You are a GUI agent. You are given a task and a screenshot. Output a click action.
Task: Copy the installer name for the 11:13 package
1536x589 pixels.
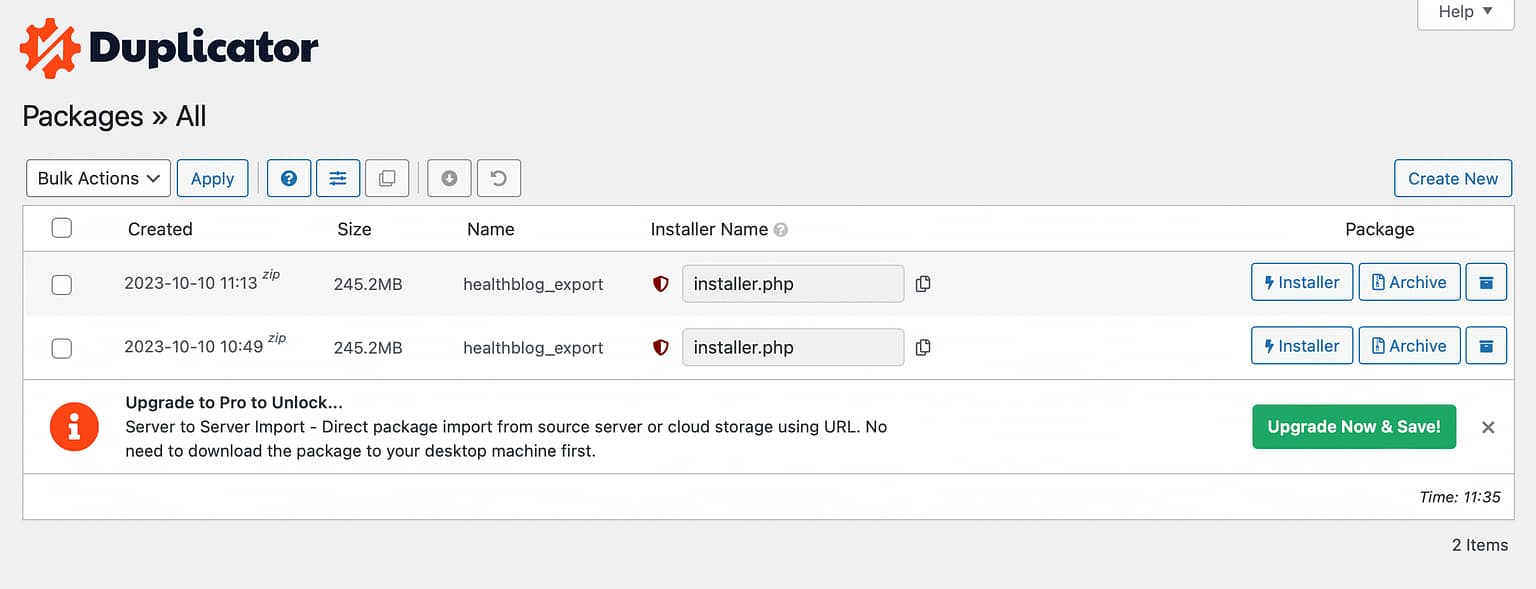[x=922, y=284]
